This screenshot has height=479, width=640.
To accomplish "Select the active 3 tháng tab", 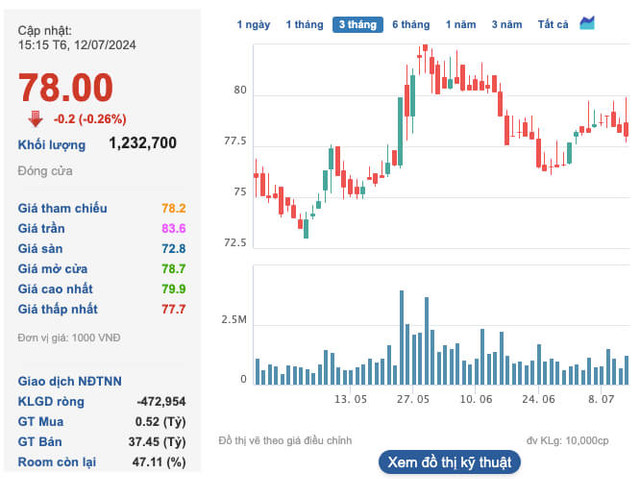I will pyautogui.click(x=357, y=24).
